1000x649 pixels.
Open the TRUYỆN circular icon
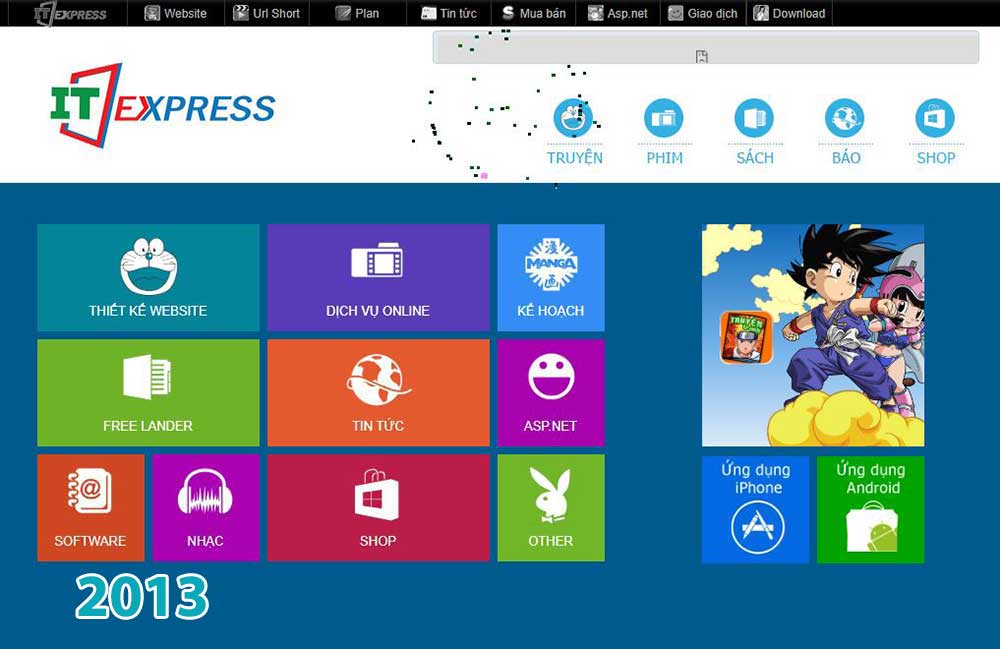(573, 118)
